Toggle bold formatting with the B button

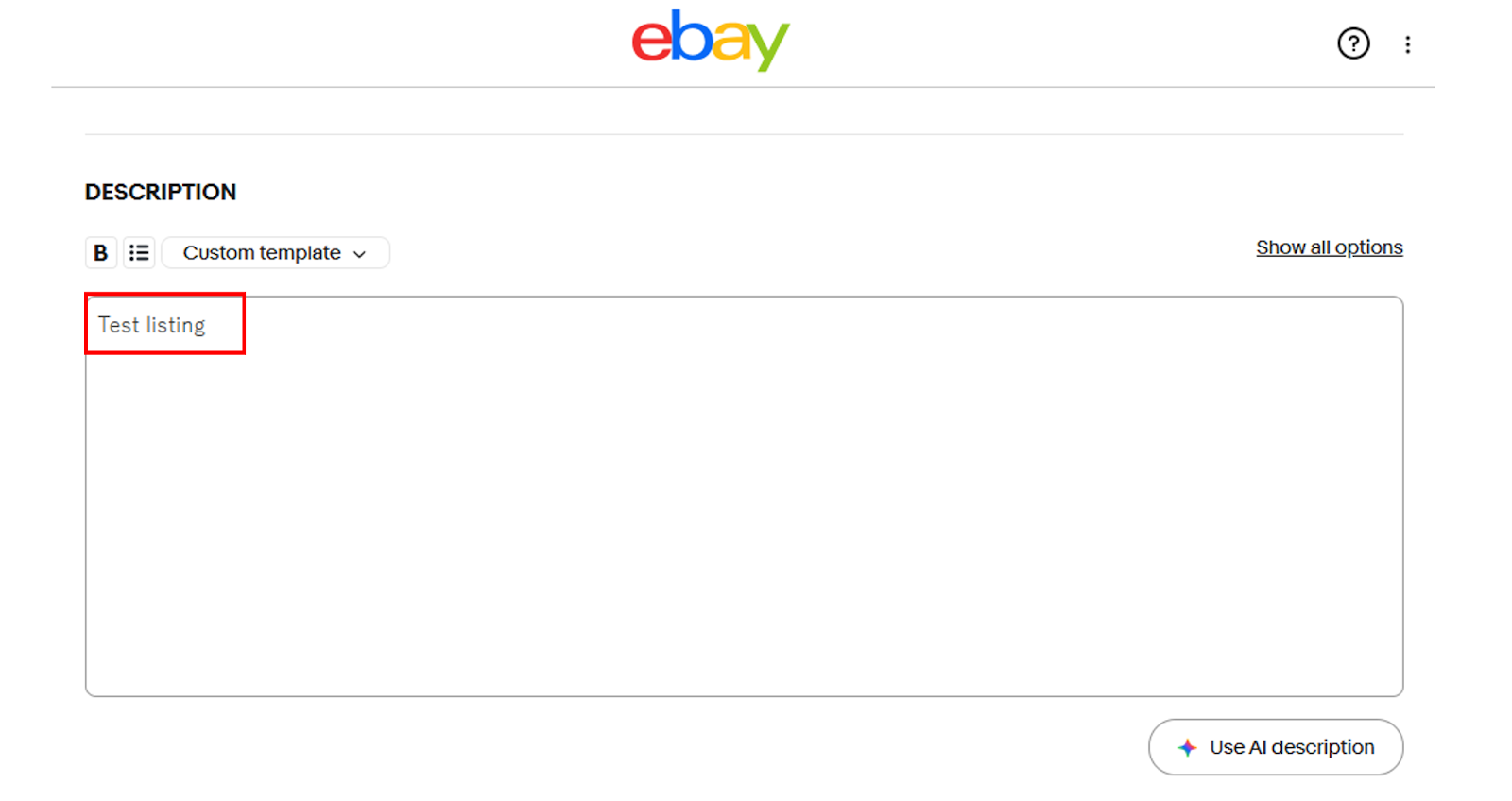point(101,253)
